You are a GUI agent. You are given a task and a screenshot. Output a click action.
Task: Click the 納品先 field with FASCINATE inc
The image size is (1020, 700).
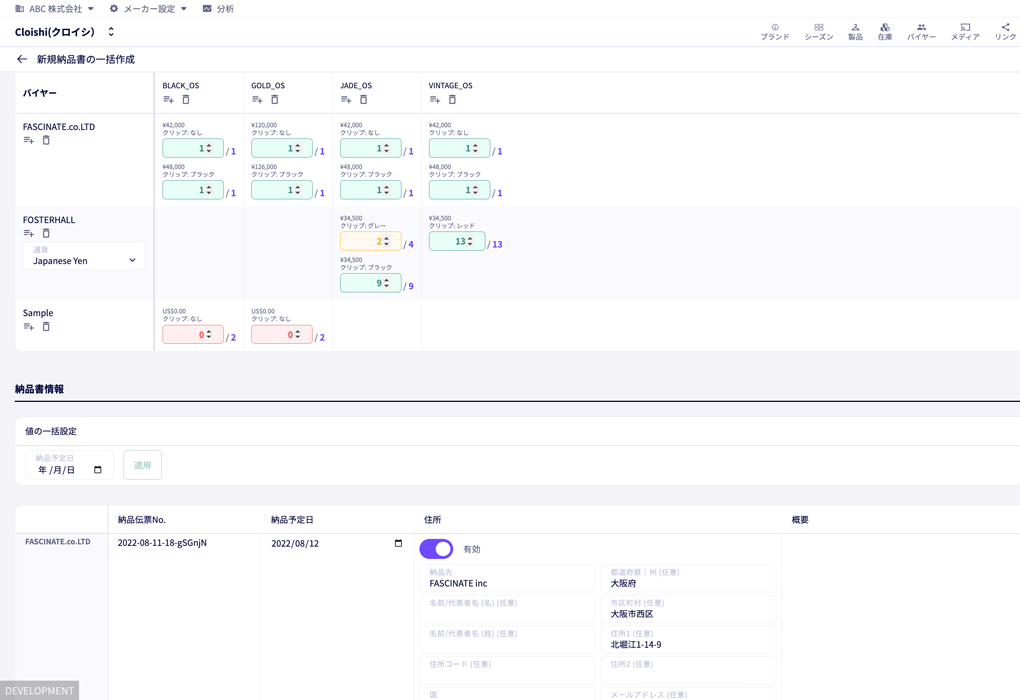(507, 578)
